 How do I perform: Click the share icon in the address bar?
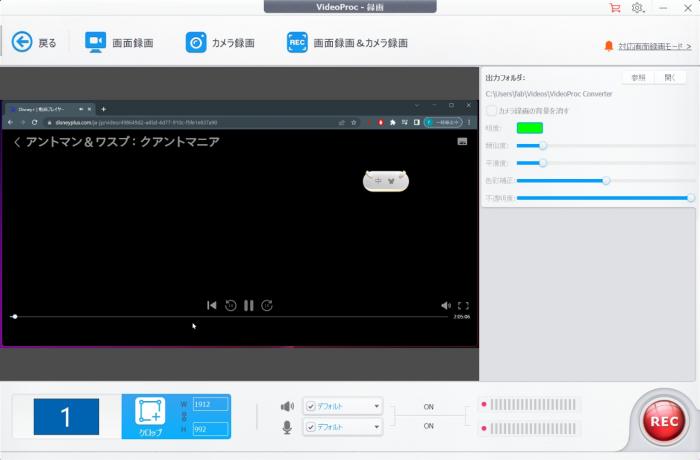pos(342,122)
